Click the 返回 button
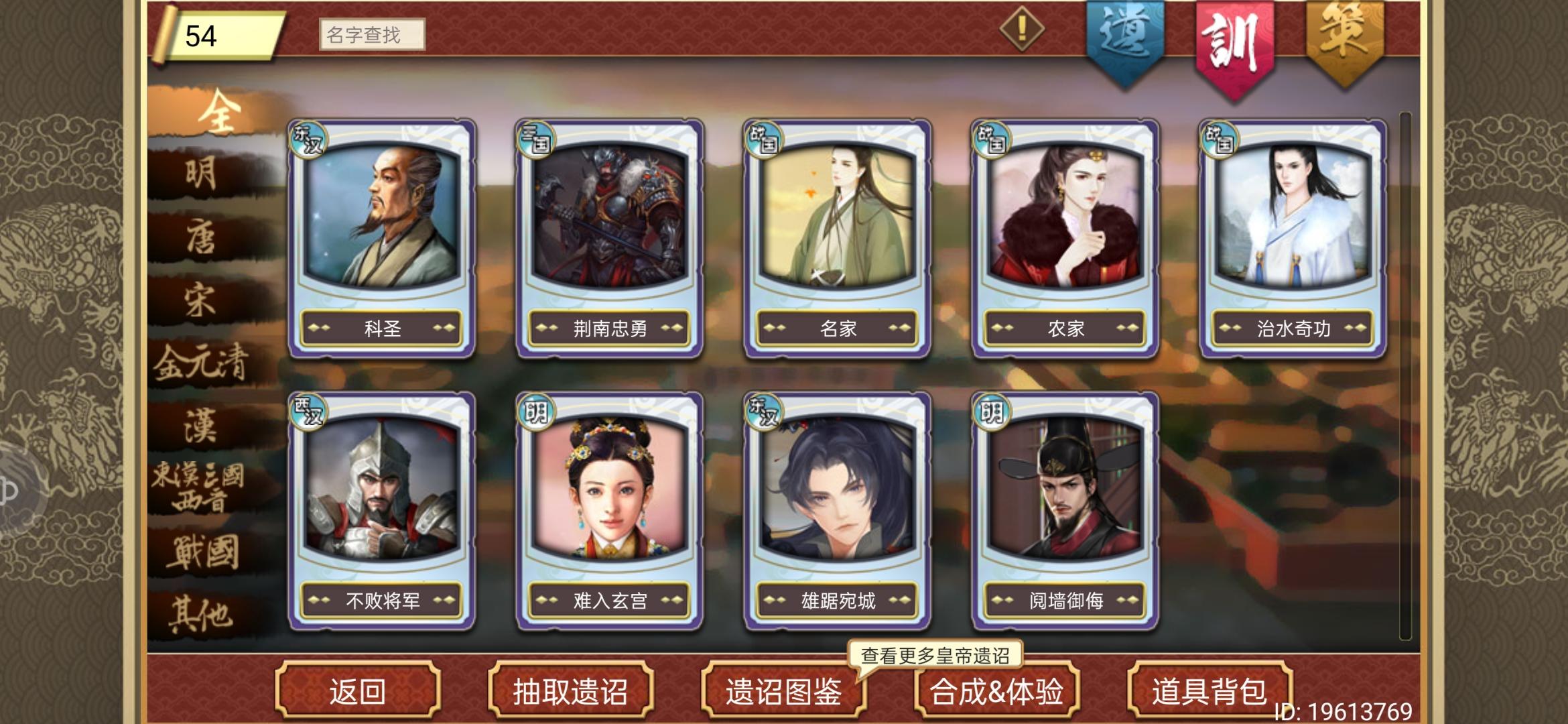The image size is (1568, 724). click(358, 690)
